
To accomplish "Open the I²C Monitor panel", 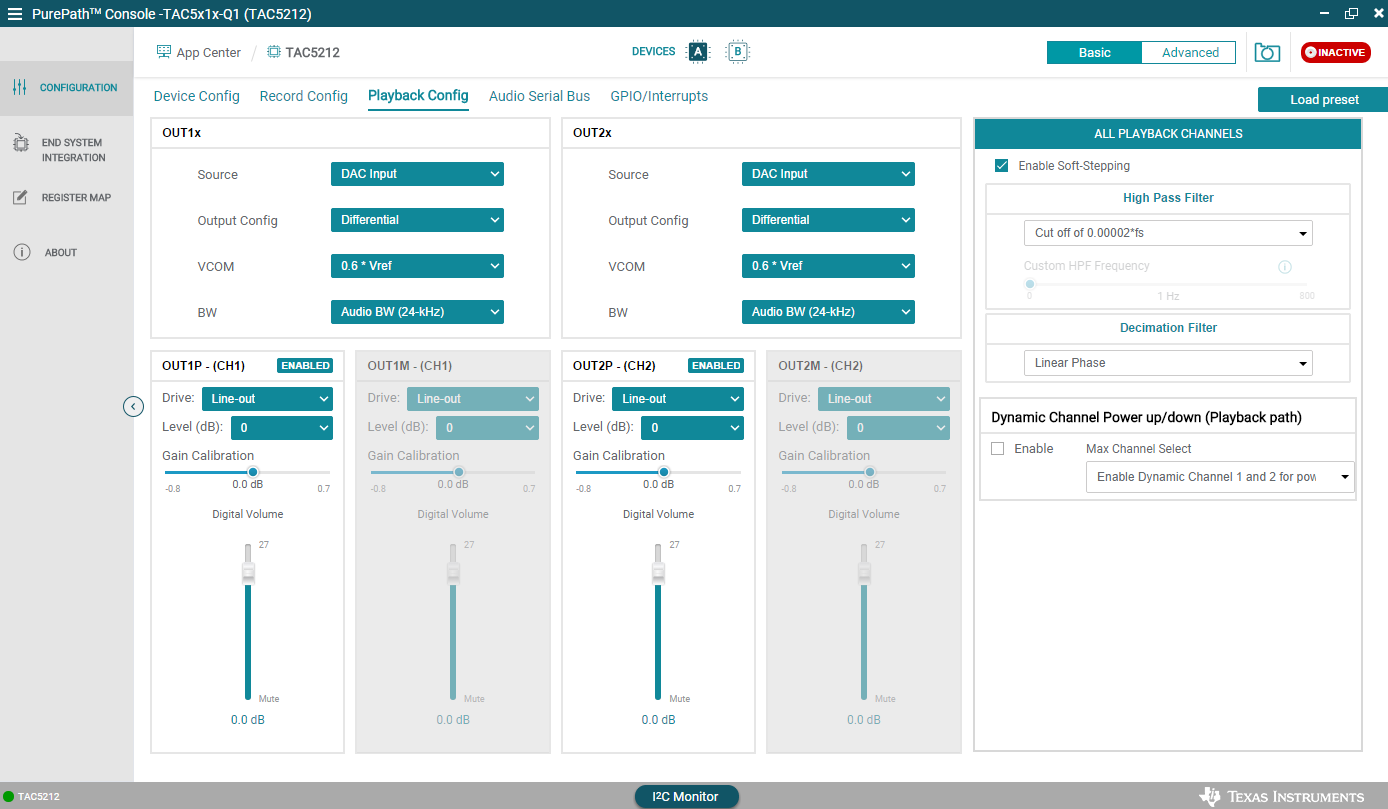I will 686,797.
